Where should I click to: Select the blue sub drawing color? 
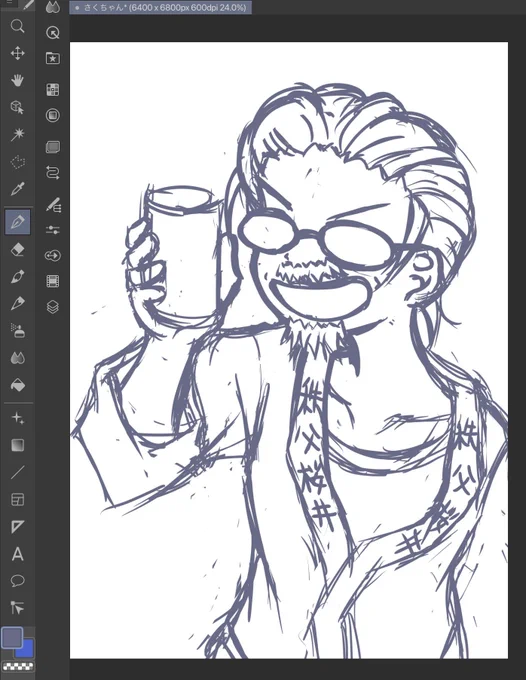click(27, 649)
